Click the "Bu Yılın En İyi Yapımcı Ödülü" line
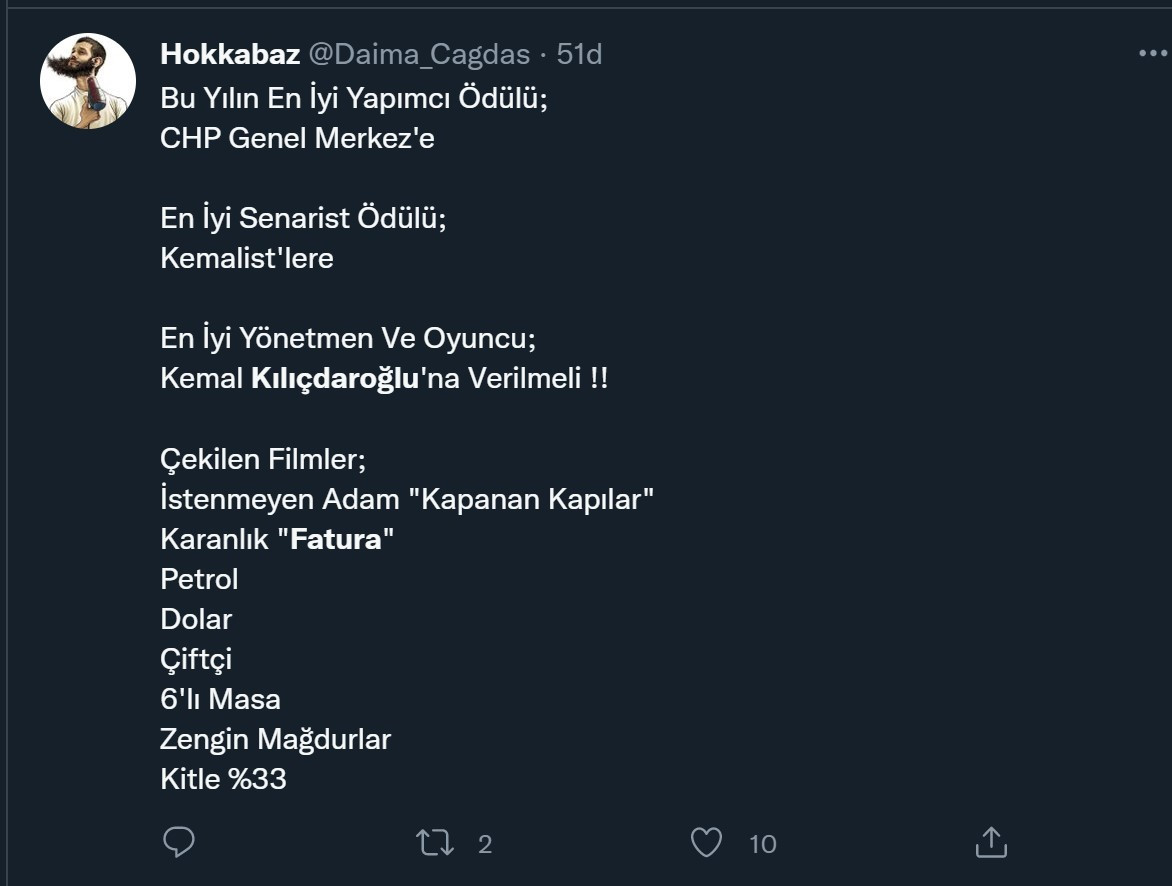Viewport: 1172px width, 886px height. coord(354,99)
